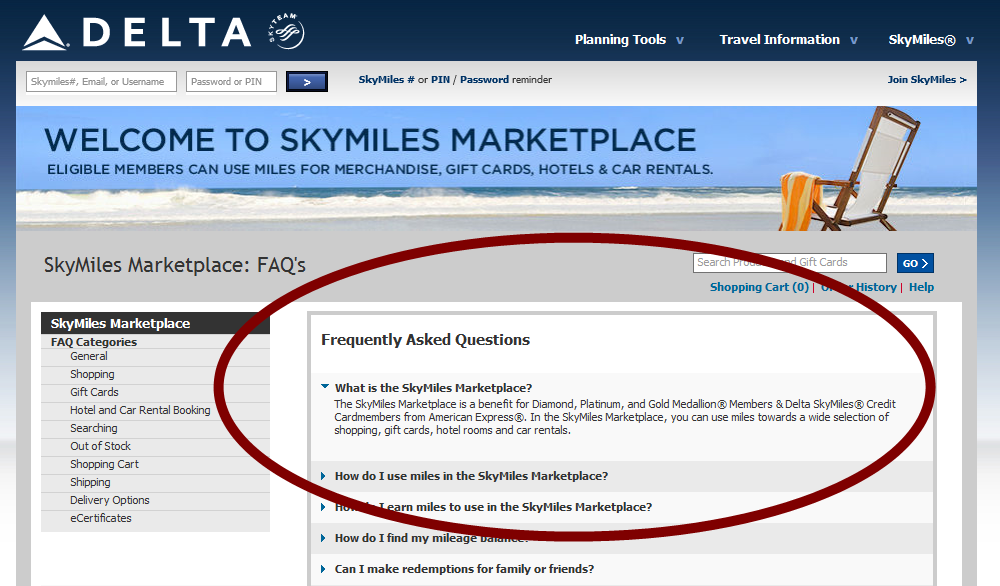Collapse the 'What is the SkyMiles Marketplace?' question
This screenshot has height=586, width=1000.
[x=432, y=388]
